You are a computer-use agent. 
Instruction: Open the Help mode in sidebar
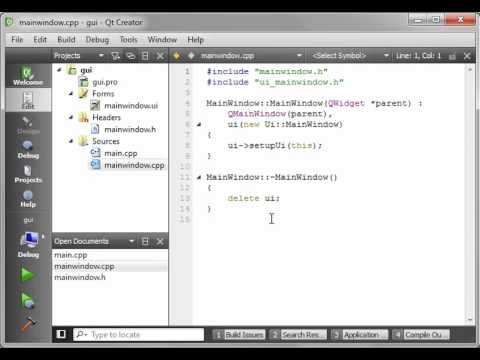click(28, 199)
